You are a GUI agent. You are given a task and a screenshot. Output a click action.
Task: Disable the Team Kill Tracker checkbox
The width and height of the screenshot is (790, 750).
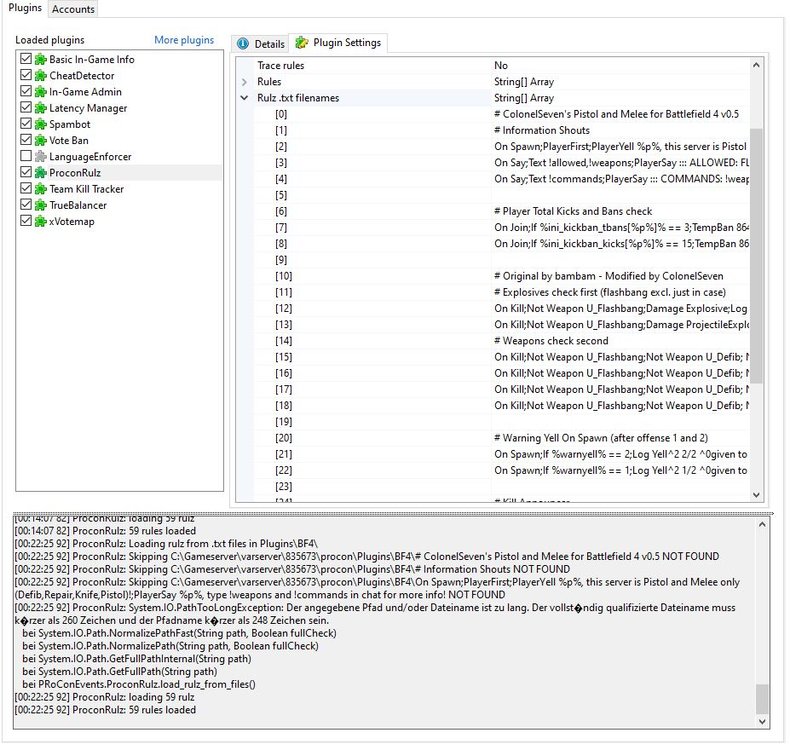[26, 189]
